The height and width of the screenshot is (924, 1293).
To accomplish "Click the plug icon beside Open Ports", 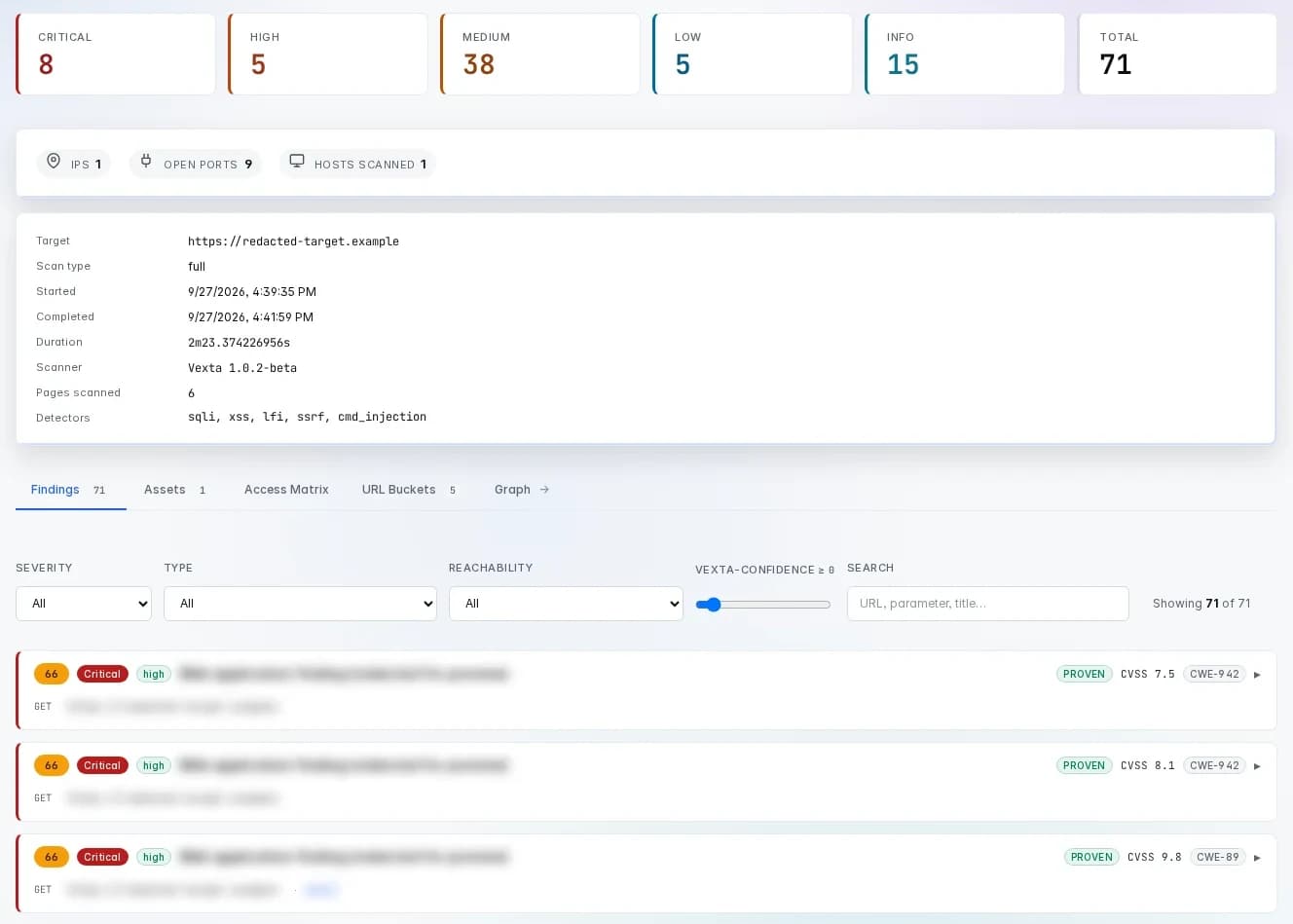I will [x=146, y=162].
